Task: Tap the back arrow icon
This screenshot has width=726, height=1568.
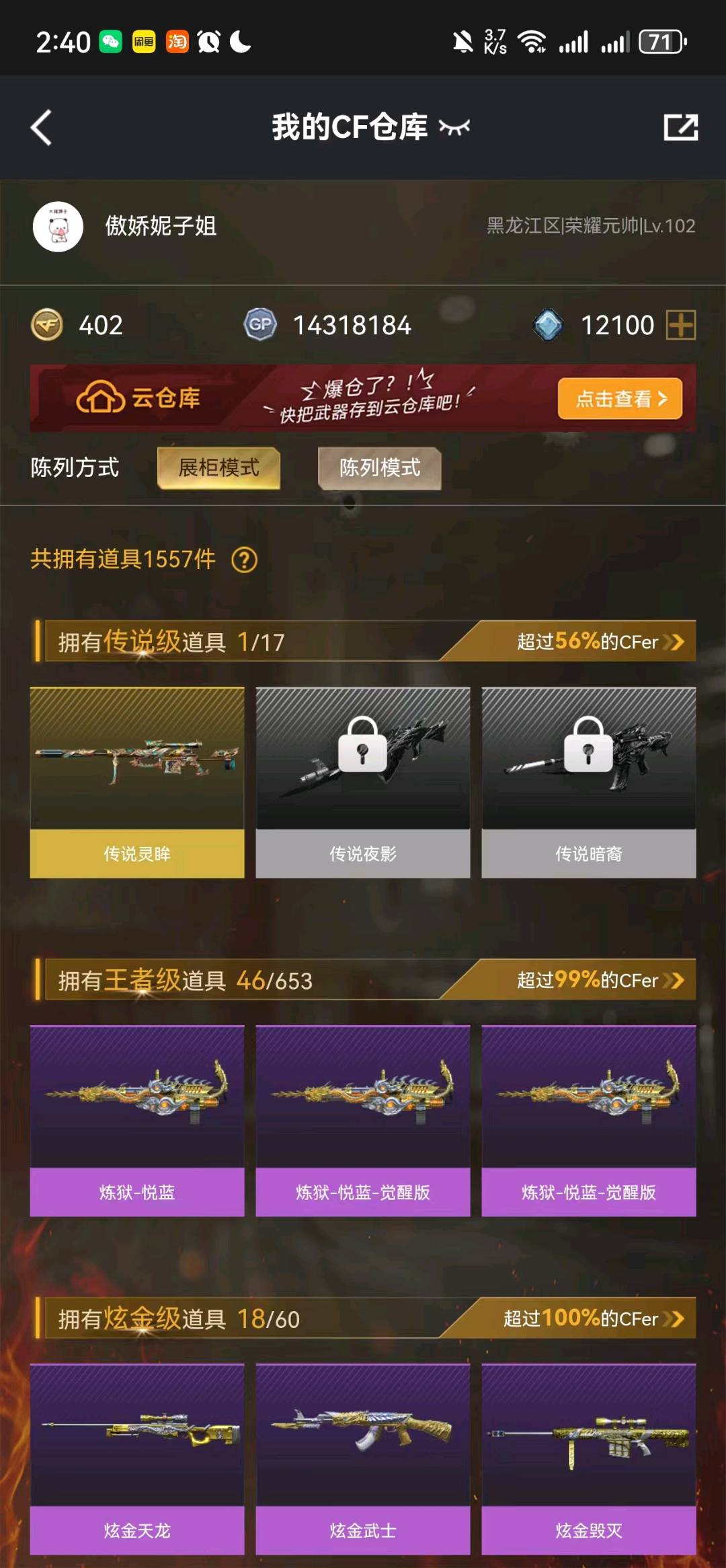Action: pos(41,127)
